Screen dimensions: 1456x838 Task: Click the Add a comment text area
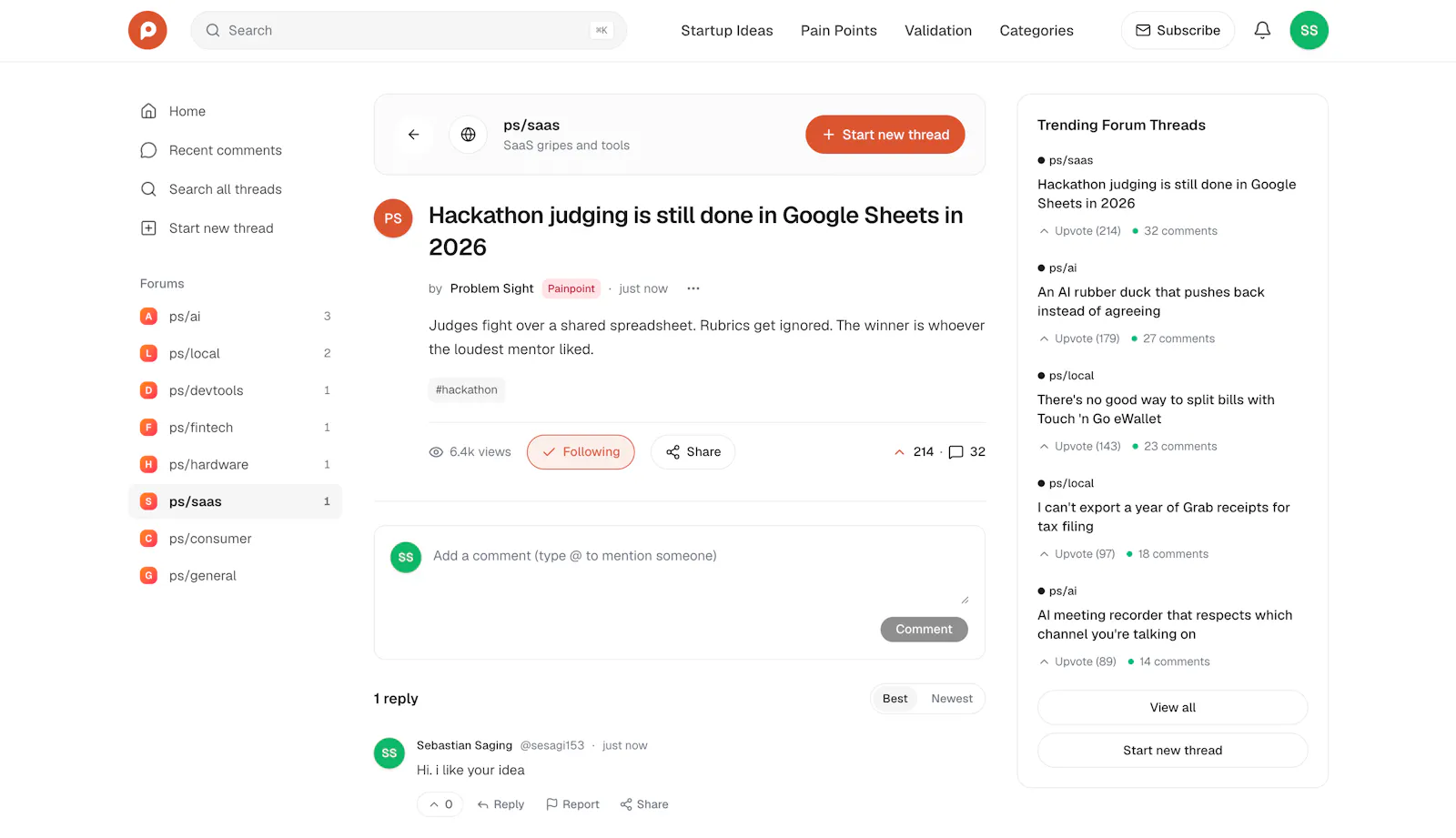(701, 575)
